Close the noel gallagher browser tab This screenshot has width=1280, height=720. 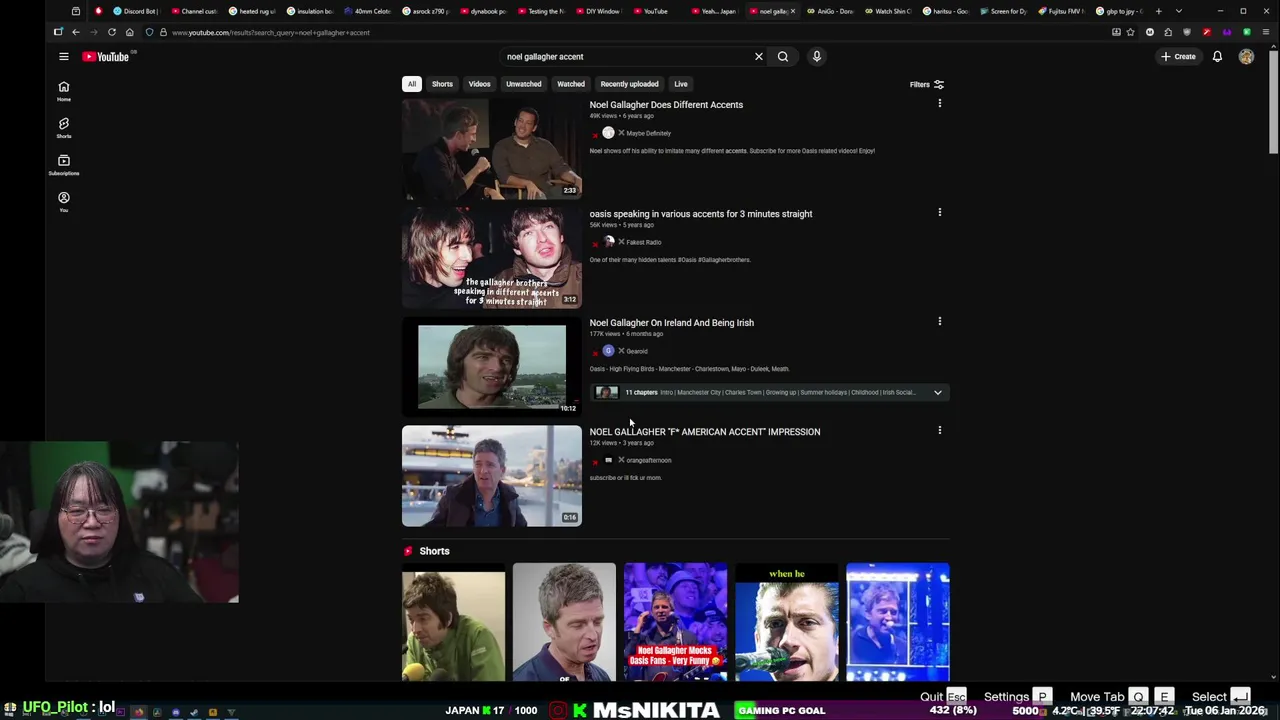pos(794,11)
